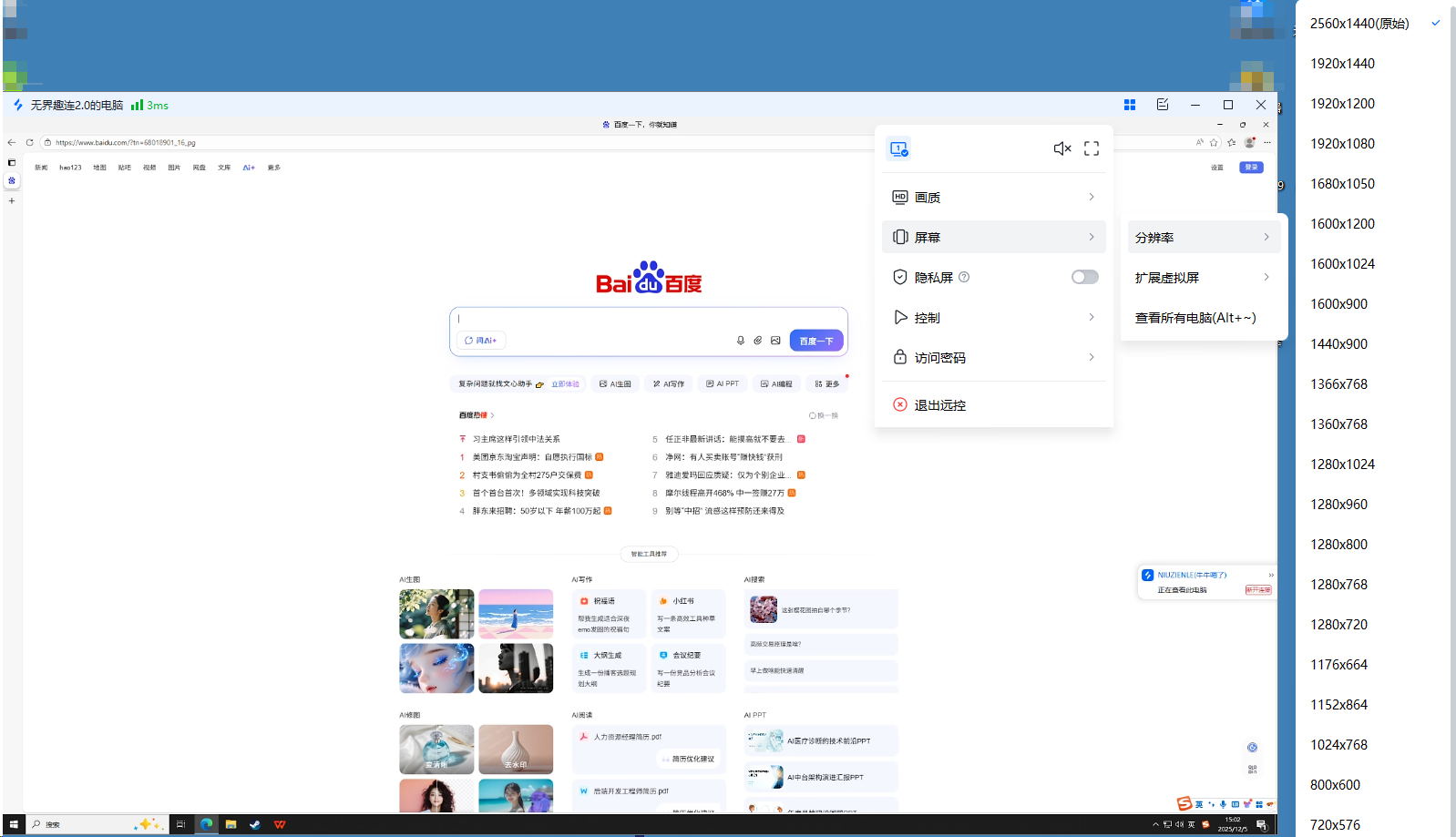Expand the 画质 quality submenu
Viewport: 1456px width, 837px height.
pyautogui.click(x=994, y=197)
